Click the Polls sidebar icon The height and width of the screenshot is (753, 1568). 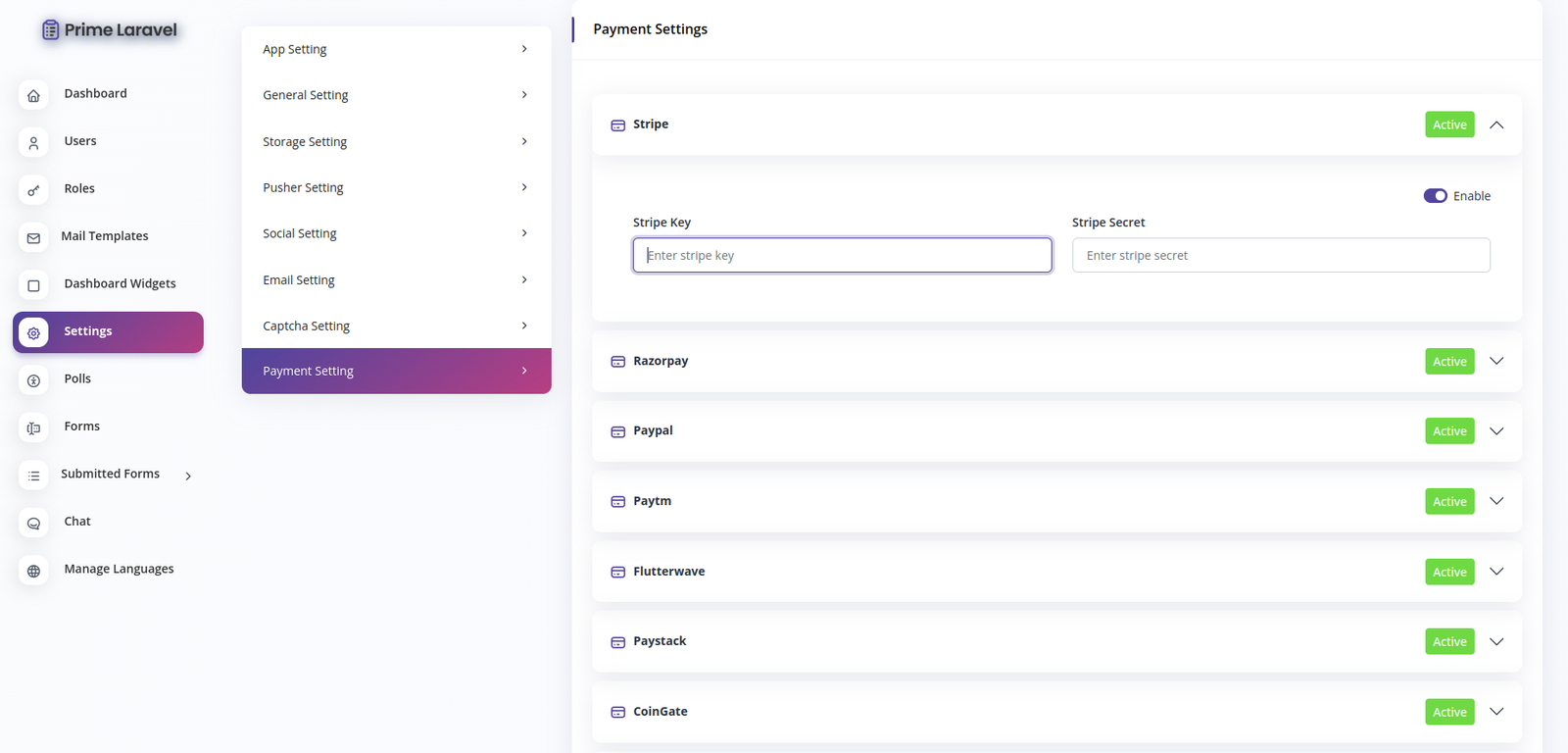pyautogui.click(x=33, y=380)
